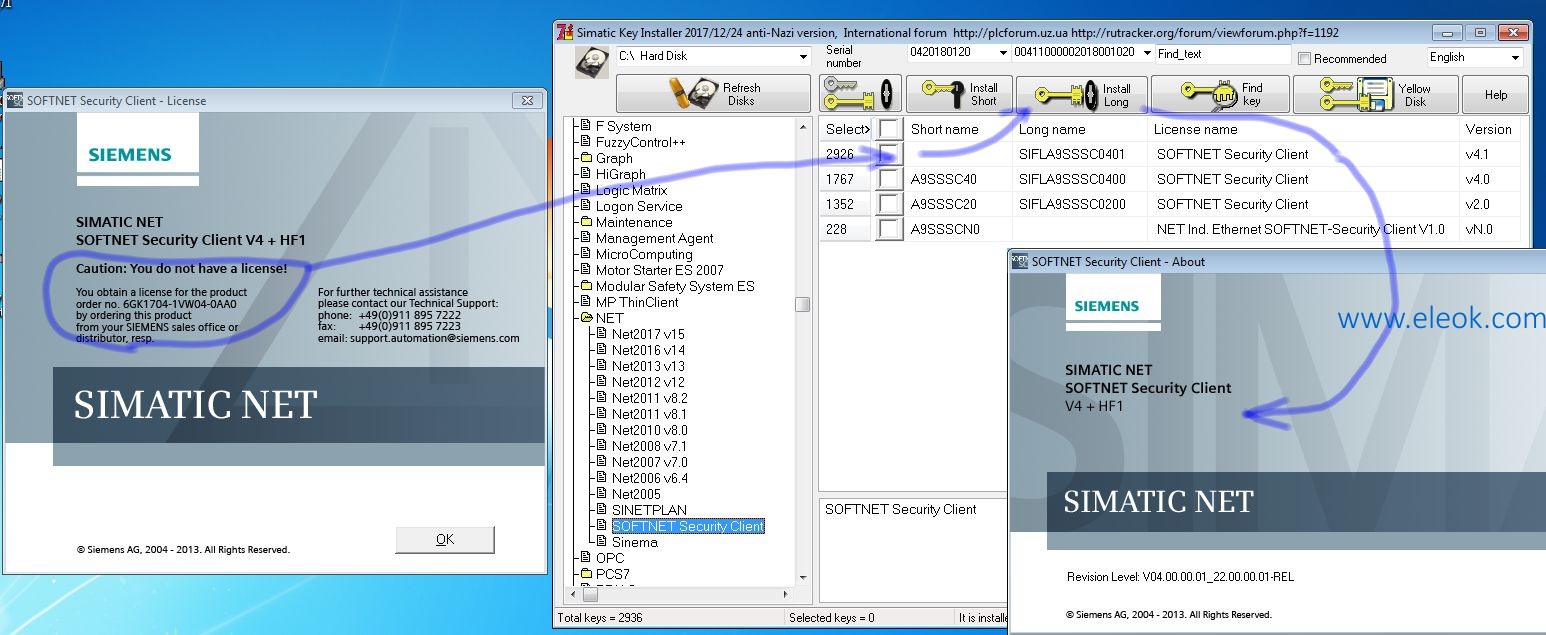Select SOFTNET Security Client tree item
Viewport: 1546px width, 635px height.
[688, 526]
